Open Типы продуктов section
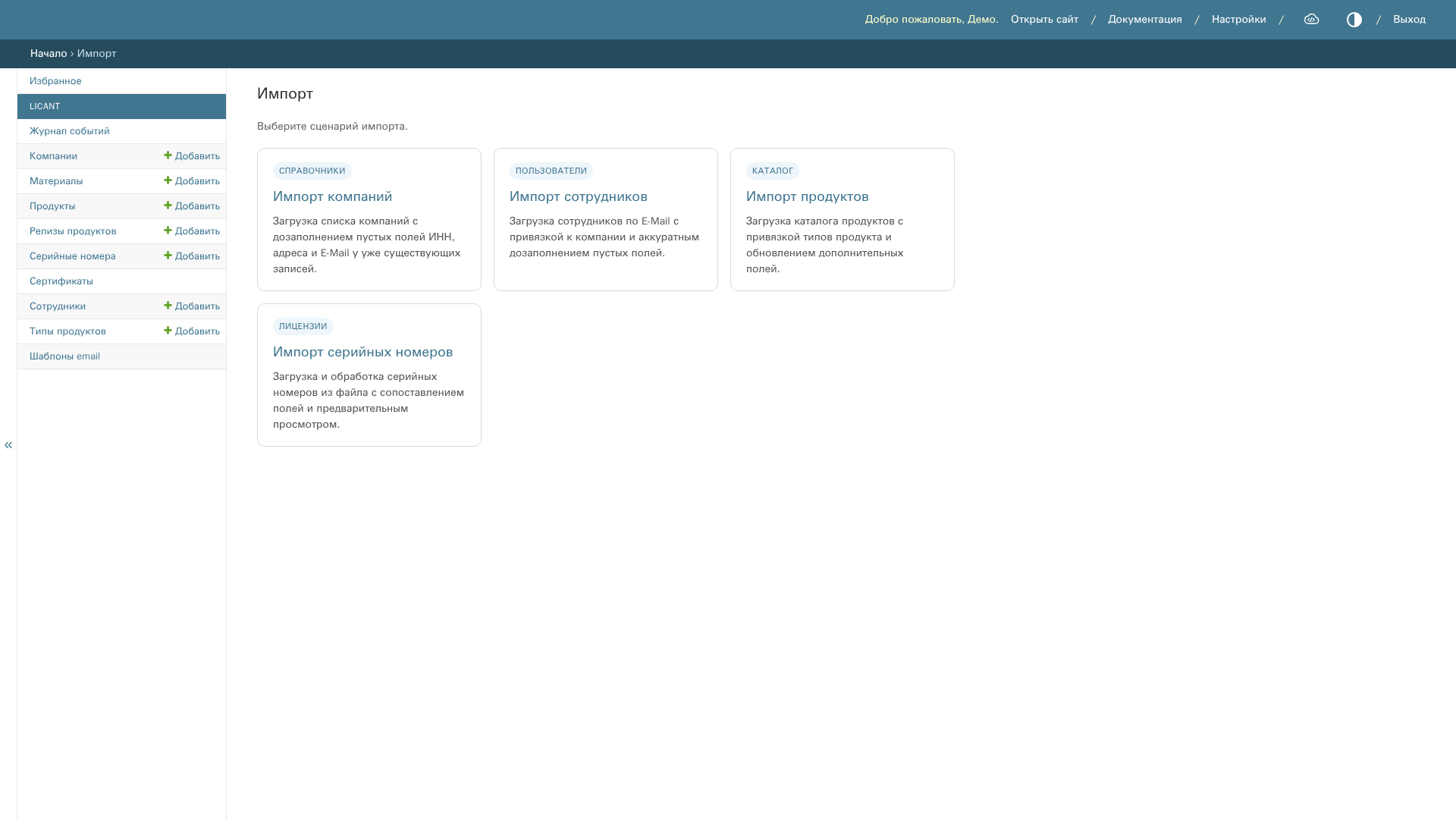Viewport: 1456px width, 819px height. tap(67, 331)
